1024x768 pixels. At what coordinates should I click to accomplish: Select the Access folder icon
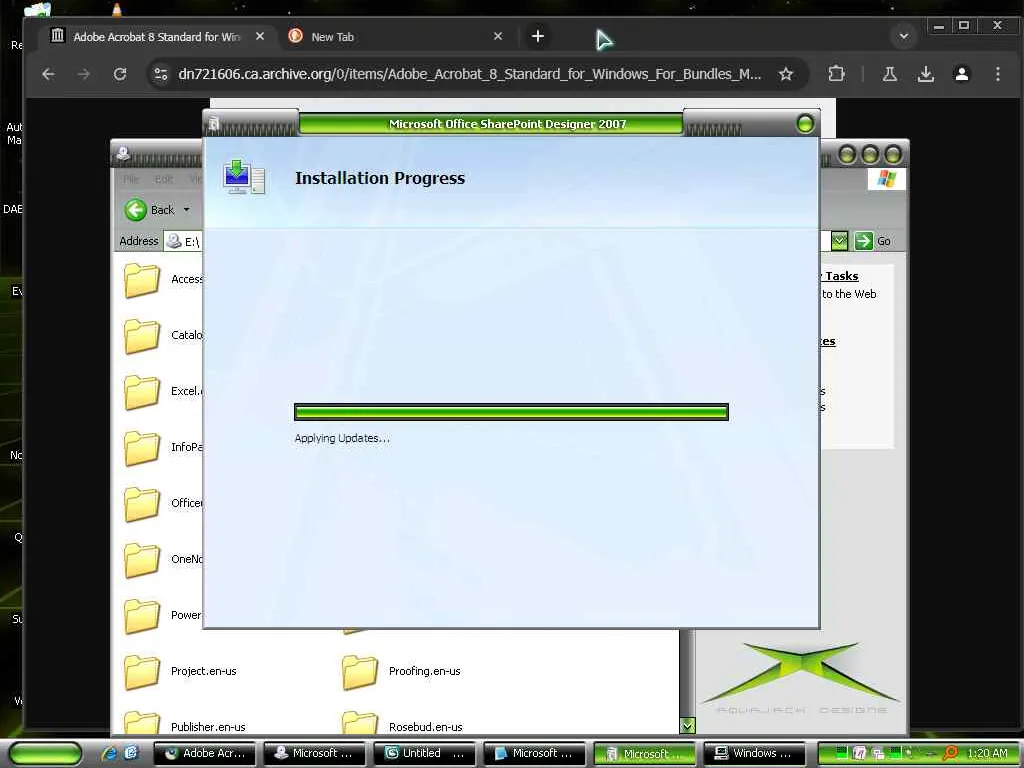tap(142, 280)
